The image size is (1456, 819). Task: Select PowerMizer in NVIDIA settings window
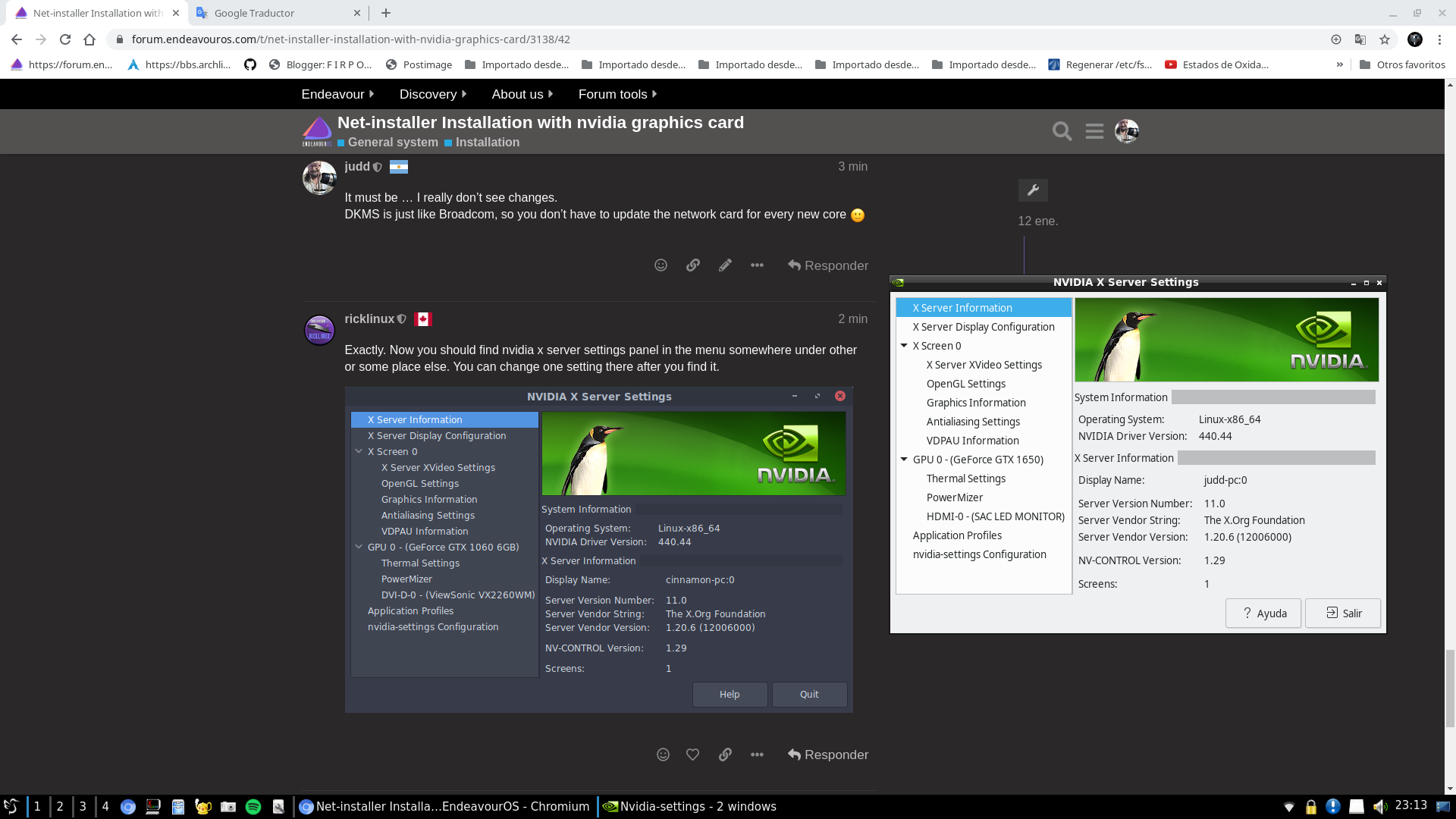point(955,497)
